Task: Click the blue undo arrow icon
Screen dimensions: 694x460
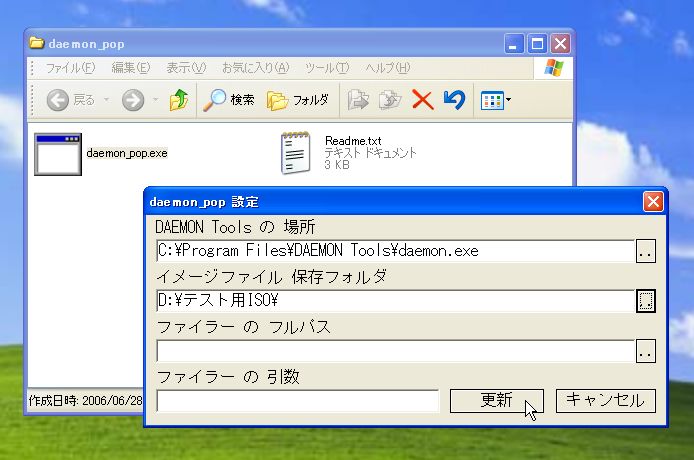Action: tap(455, 100)
